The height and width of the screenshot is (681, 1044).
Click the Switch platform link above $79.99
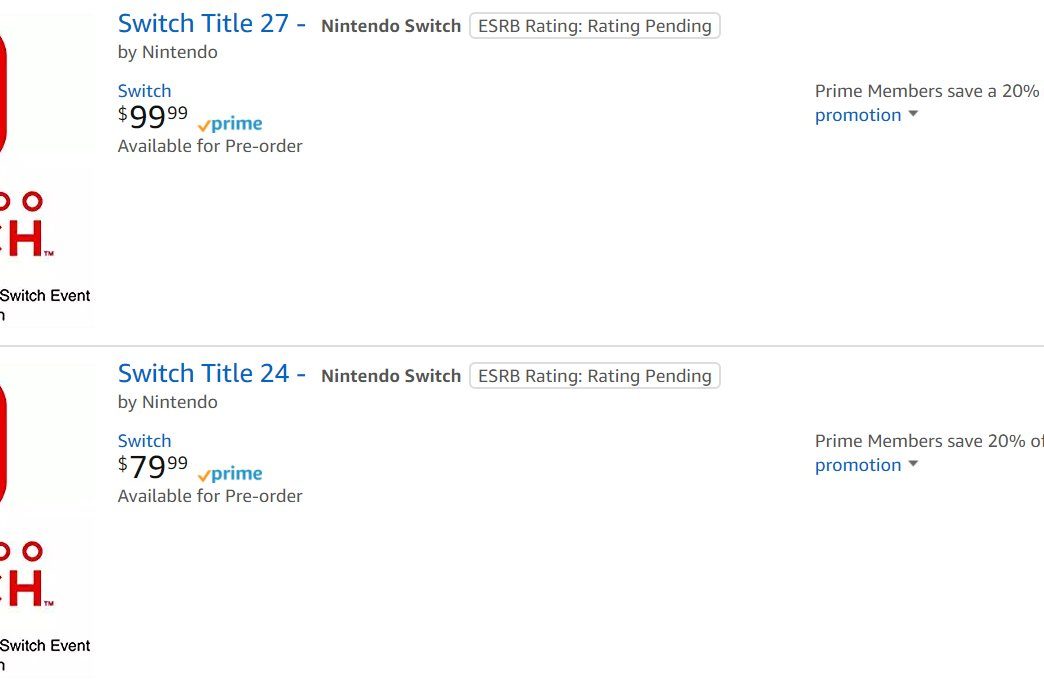[144, 441]
